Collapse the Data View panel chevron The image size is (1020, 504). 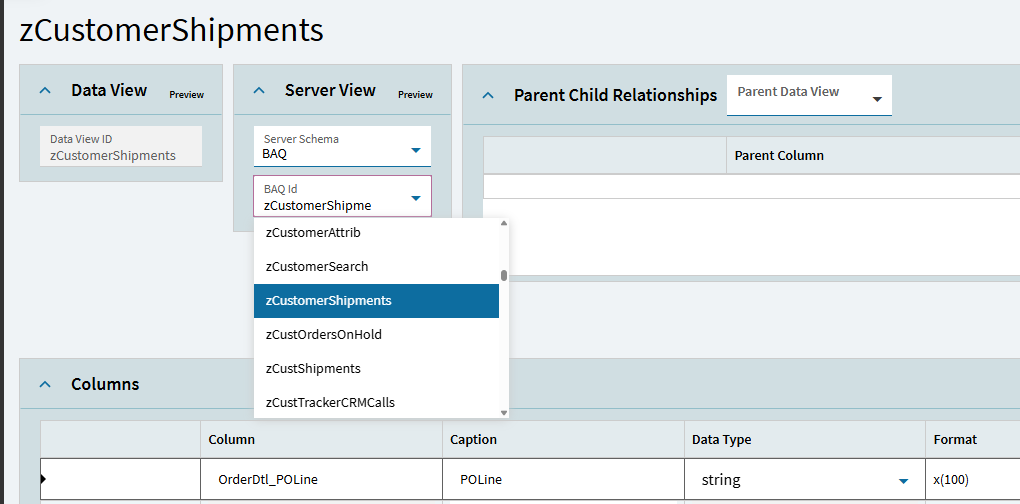click(x=44, y=91)
